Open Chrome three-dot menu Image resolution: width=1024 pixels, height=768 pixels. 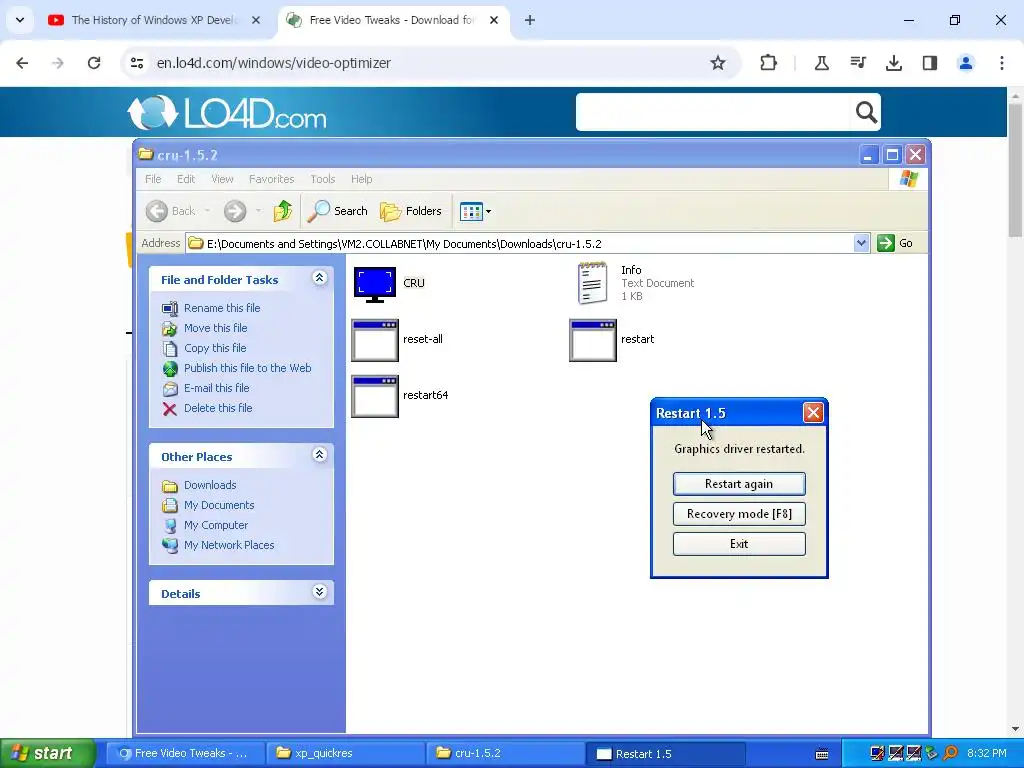pos(1002,63)
